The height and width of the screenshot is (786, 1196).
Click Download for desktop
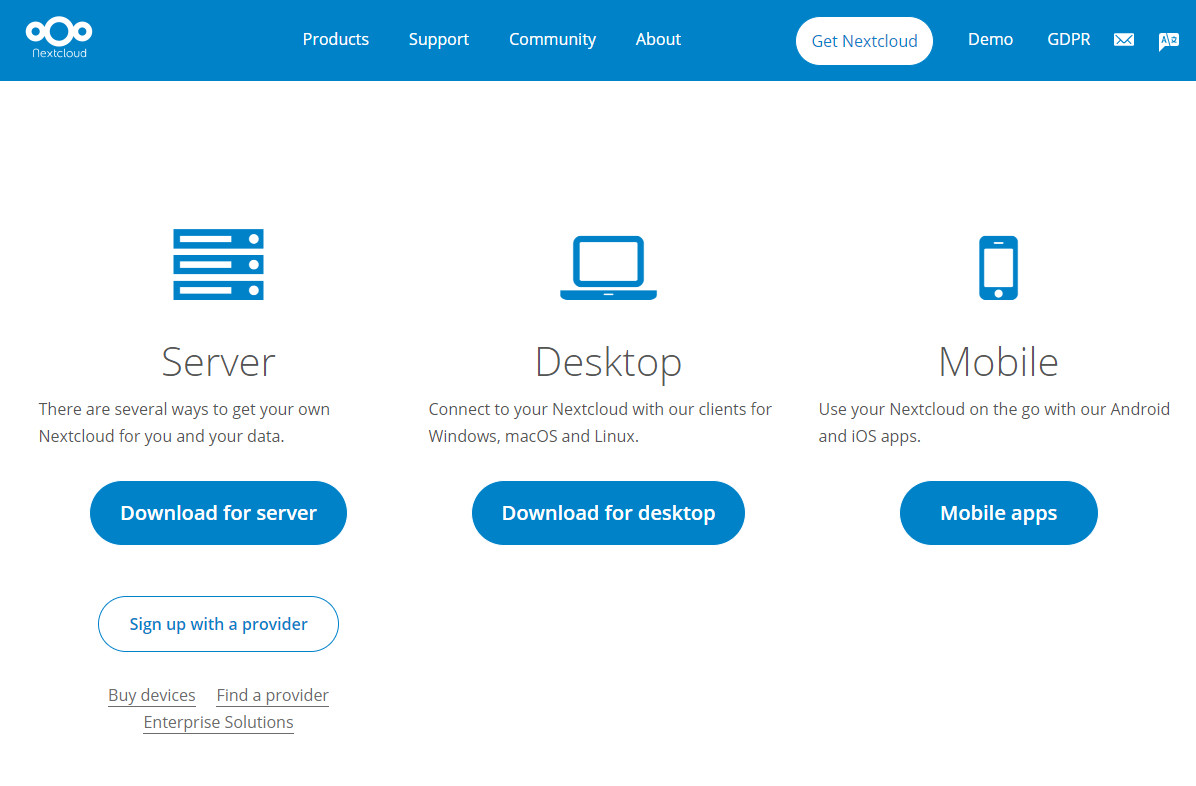tap(608, 513)
